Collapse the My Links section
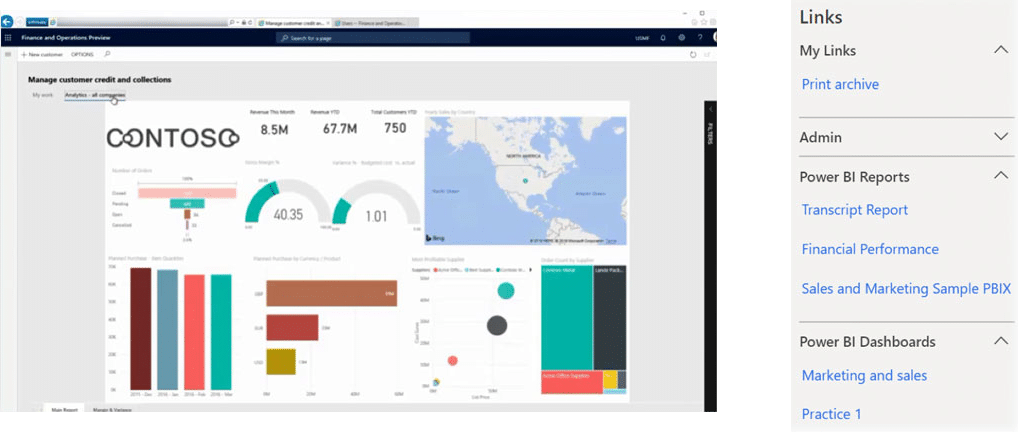 coord(1000,50)
